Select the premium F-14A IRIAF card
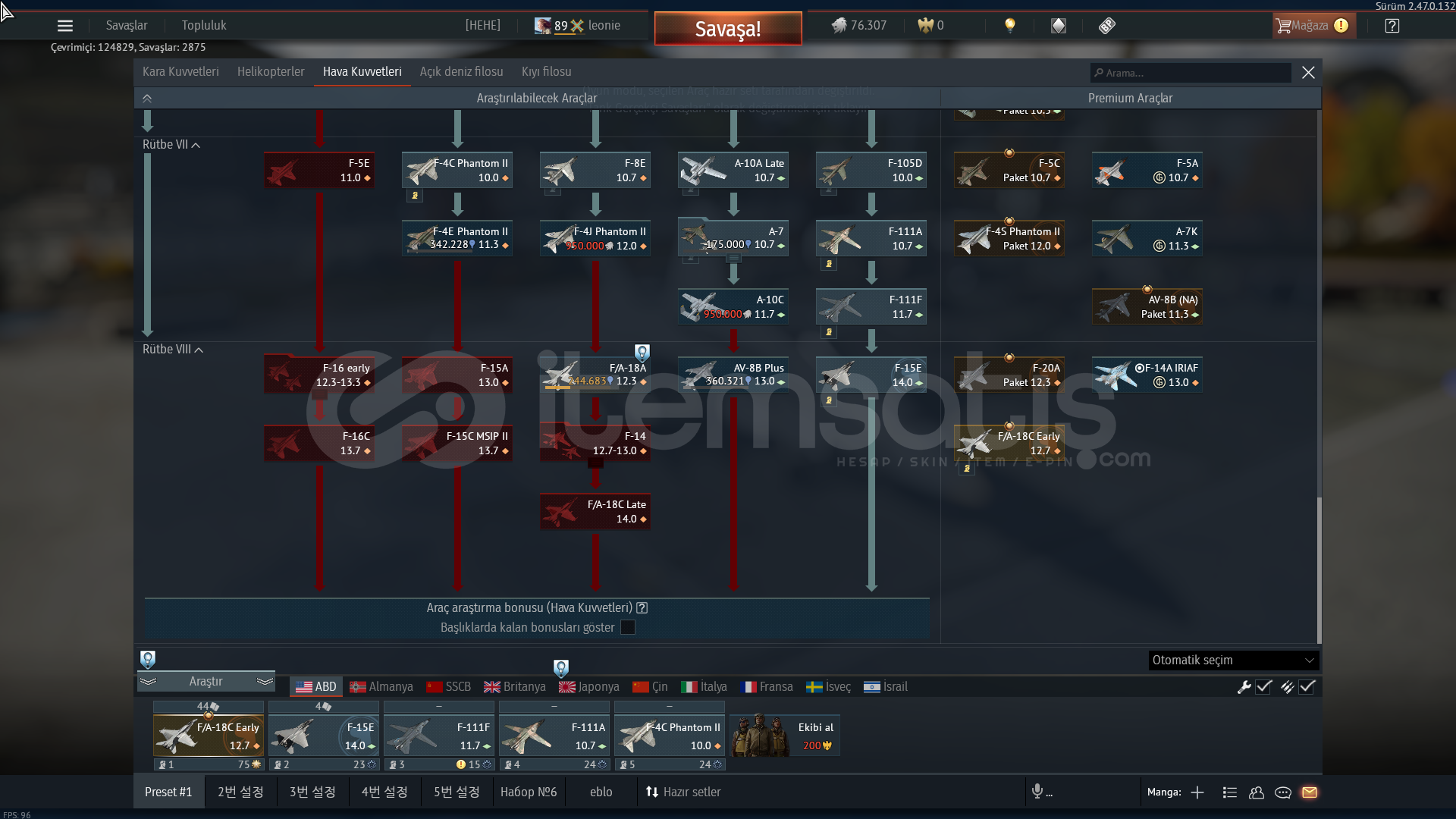Viewport: 1456px width, 819px height. coord(1147,375)
